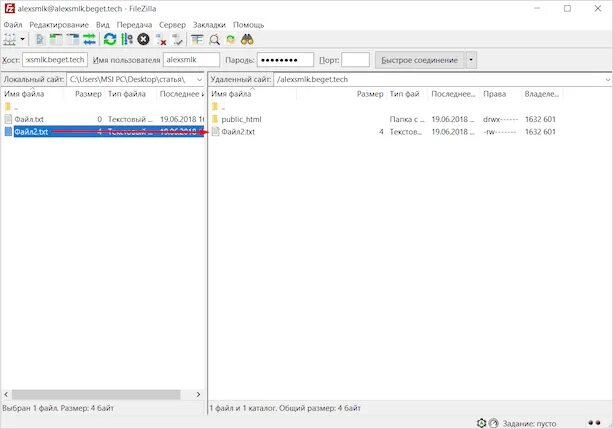Viewport: 613px width, 429px height.
Task: Click the FileZilla title bar app icon
Action: pyautogui.click(x=9, y=8)
